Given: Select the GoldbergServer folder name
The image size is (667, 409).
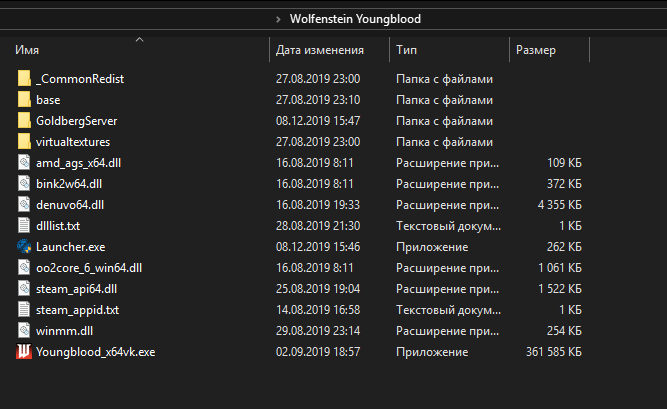Looking at the screenshot, I should 77,121.
